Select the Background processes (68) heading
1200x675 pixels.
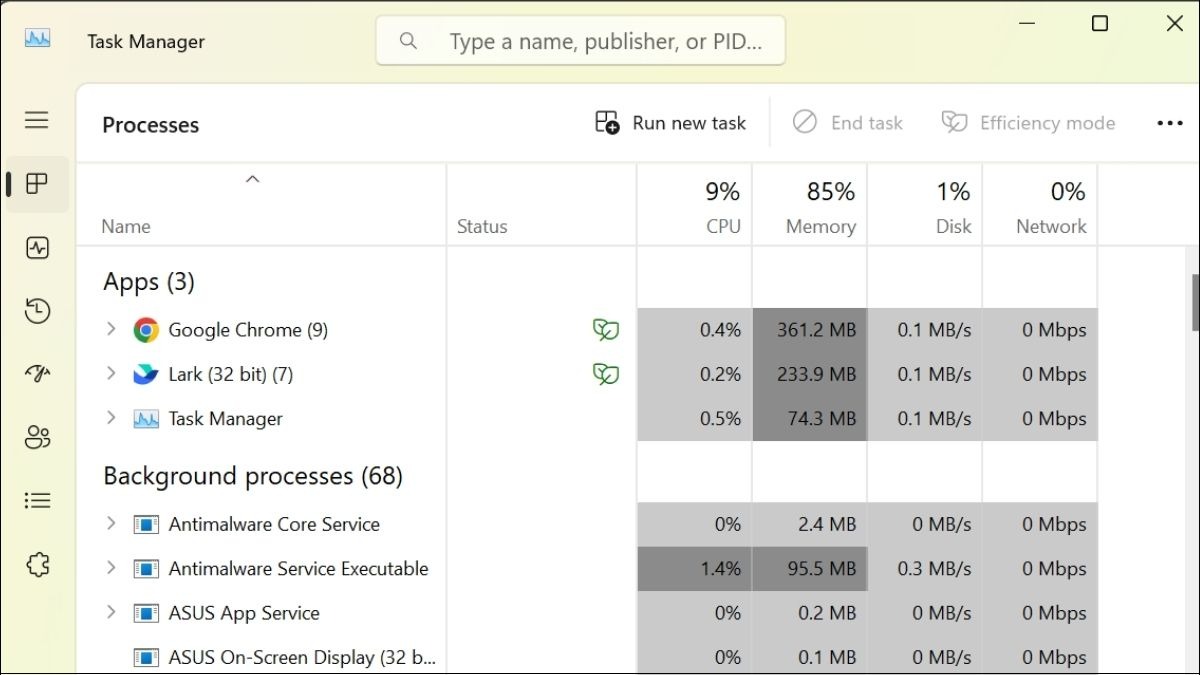[x=253, y=476]
